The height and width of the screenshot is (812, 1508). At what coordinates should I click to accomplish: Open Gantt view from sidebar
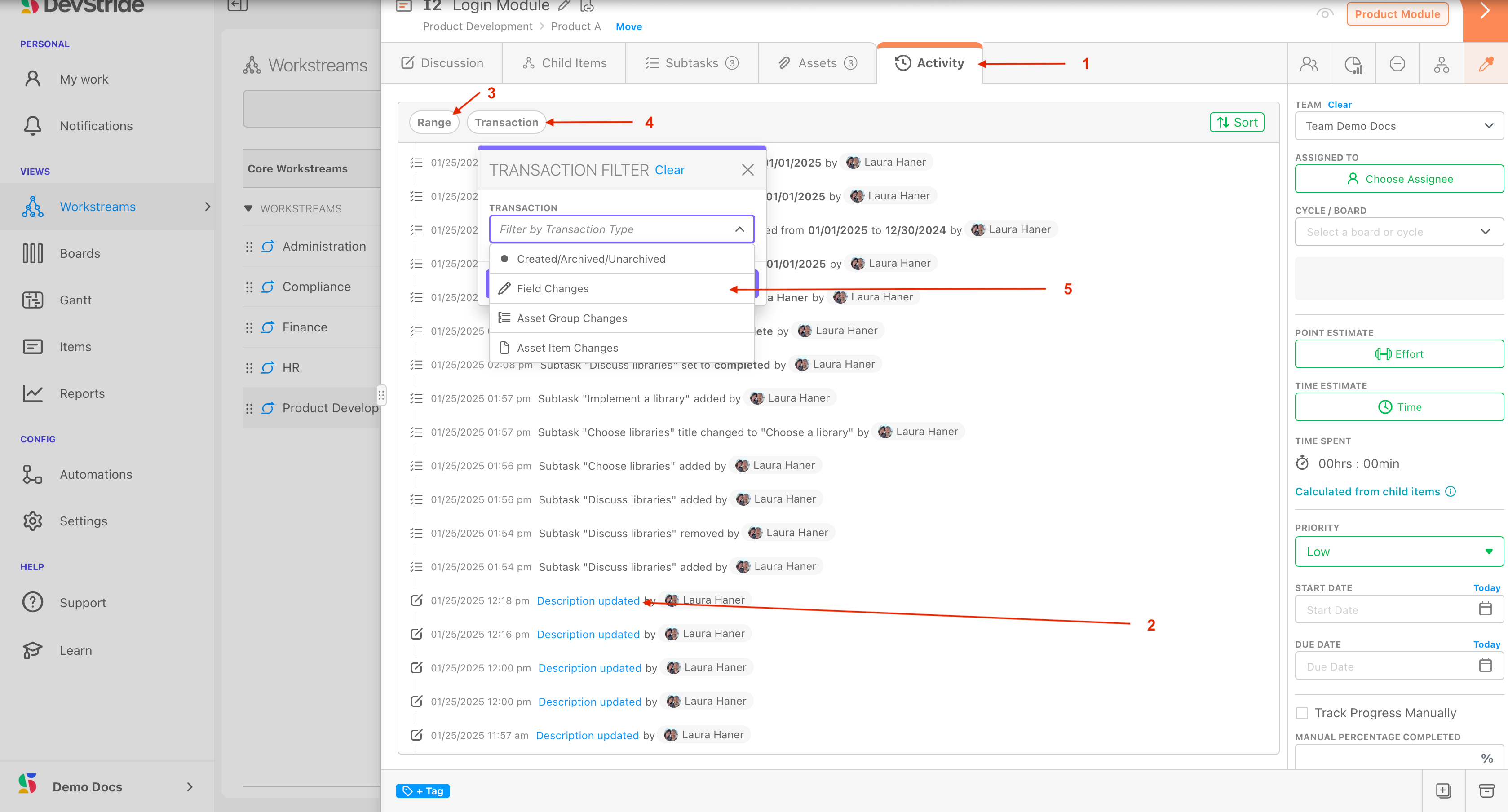click(75, 300)
